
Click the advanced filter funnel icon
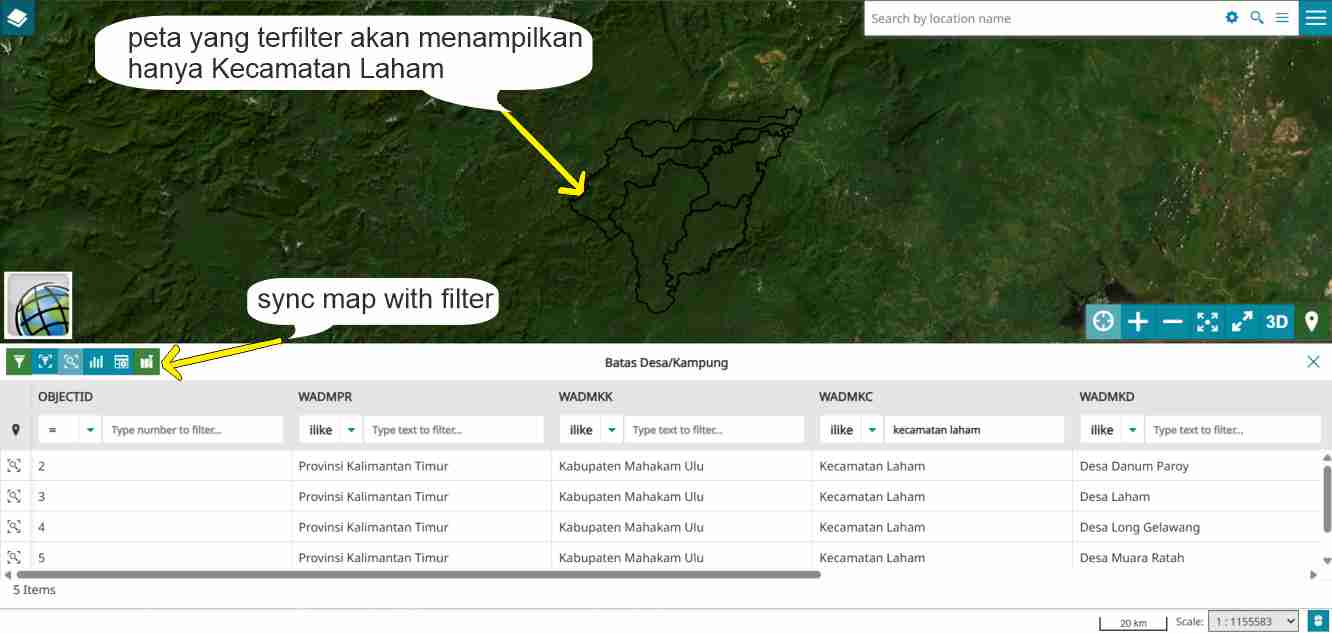[x=19, y=362]
